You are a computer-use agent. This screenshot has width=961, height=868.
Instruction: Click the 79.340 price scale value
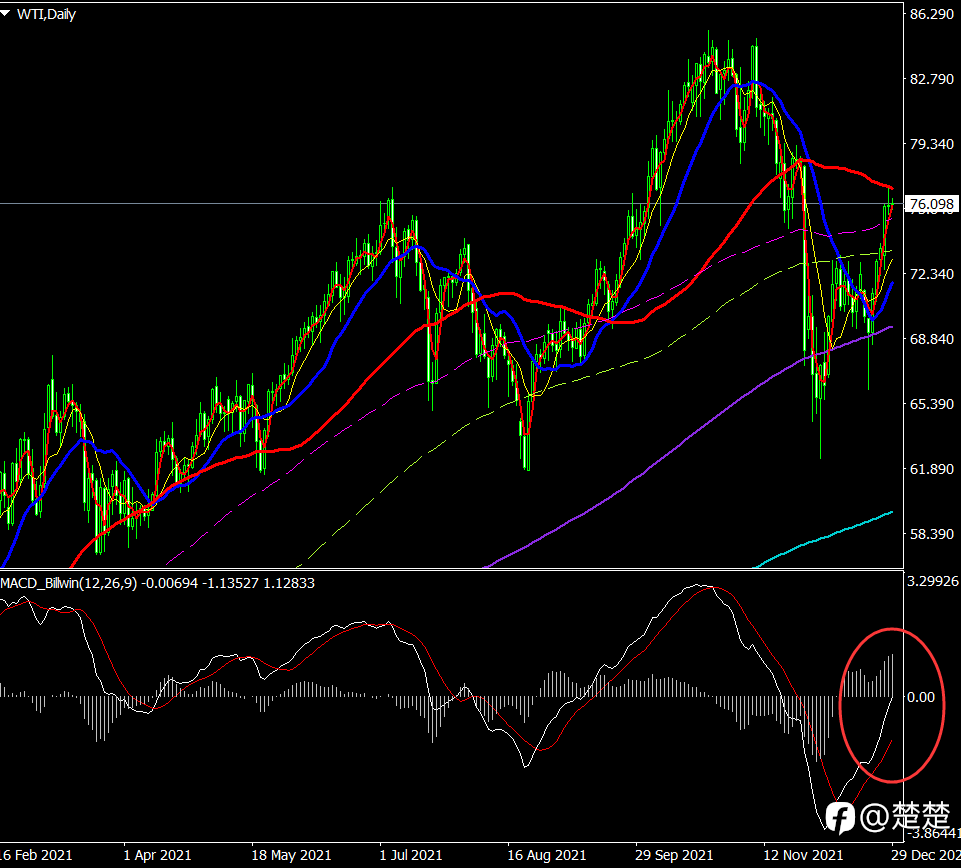pyautogui.click(x=932, y=144)
